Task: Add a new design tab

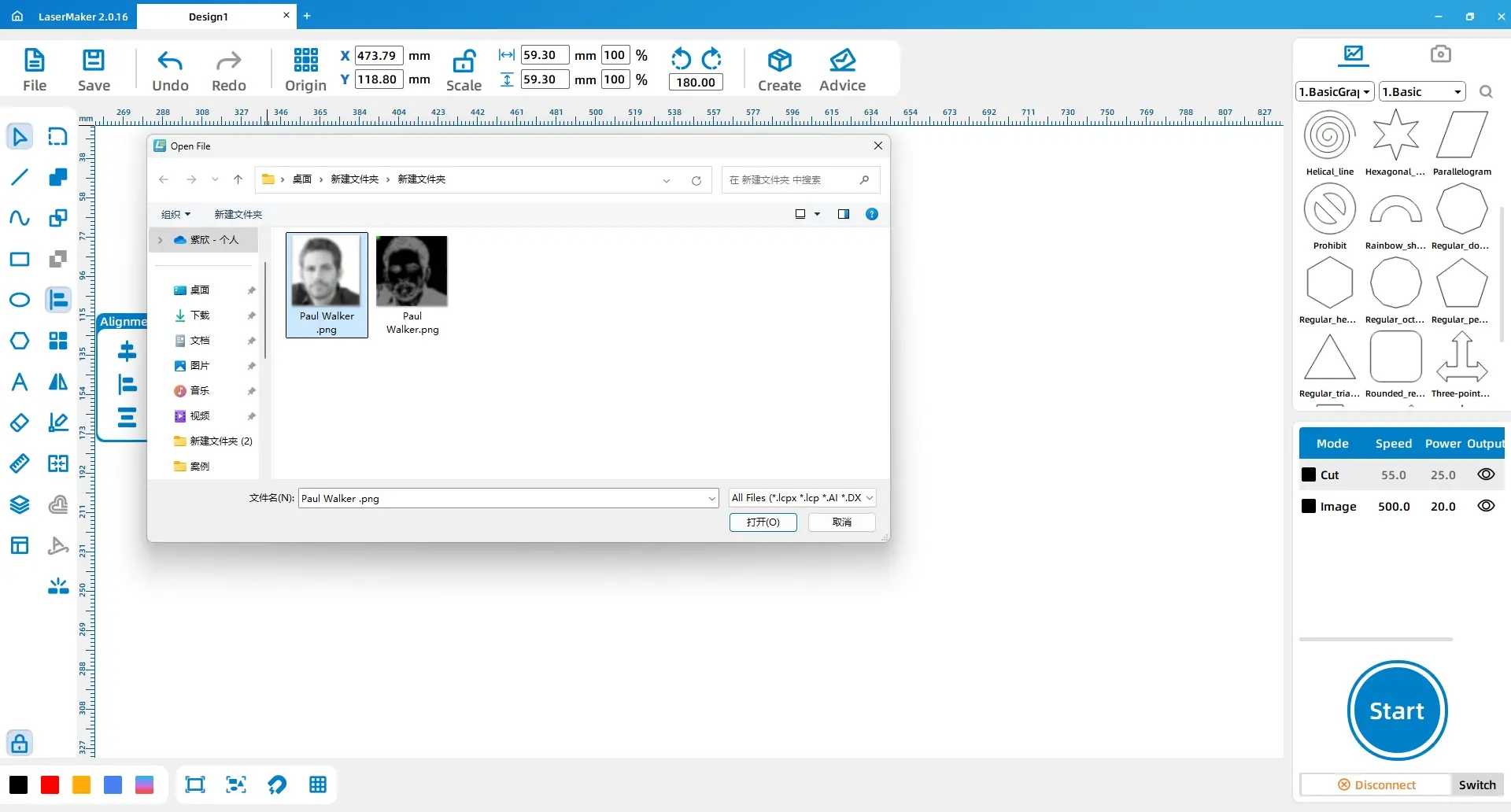Action: point(307,16)
